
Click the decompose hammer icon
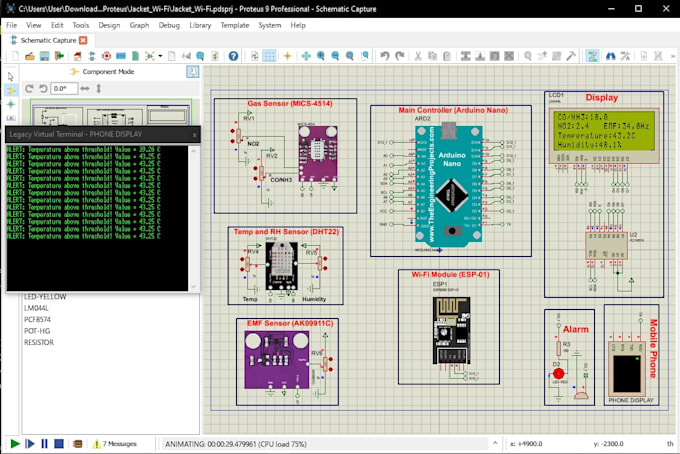click(x=571, y=56)
